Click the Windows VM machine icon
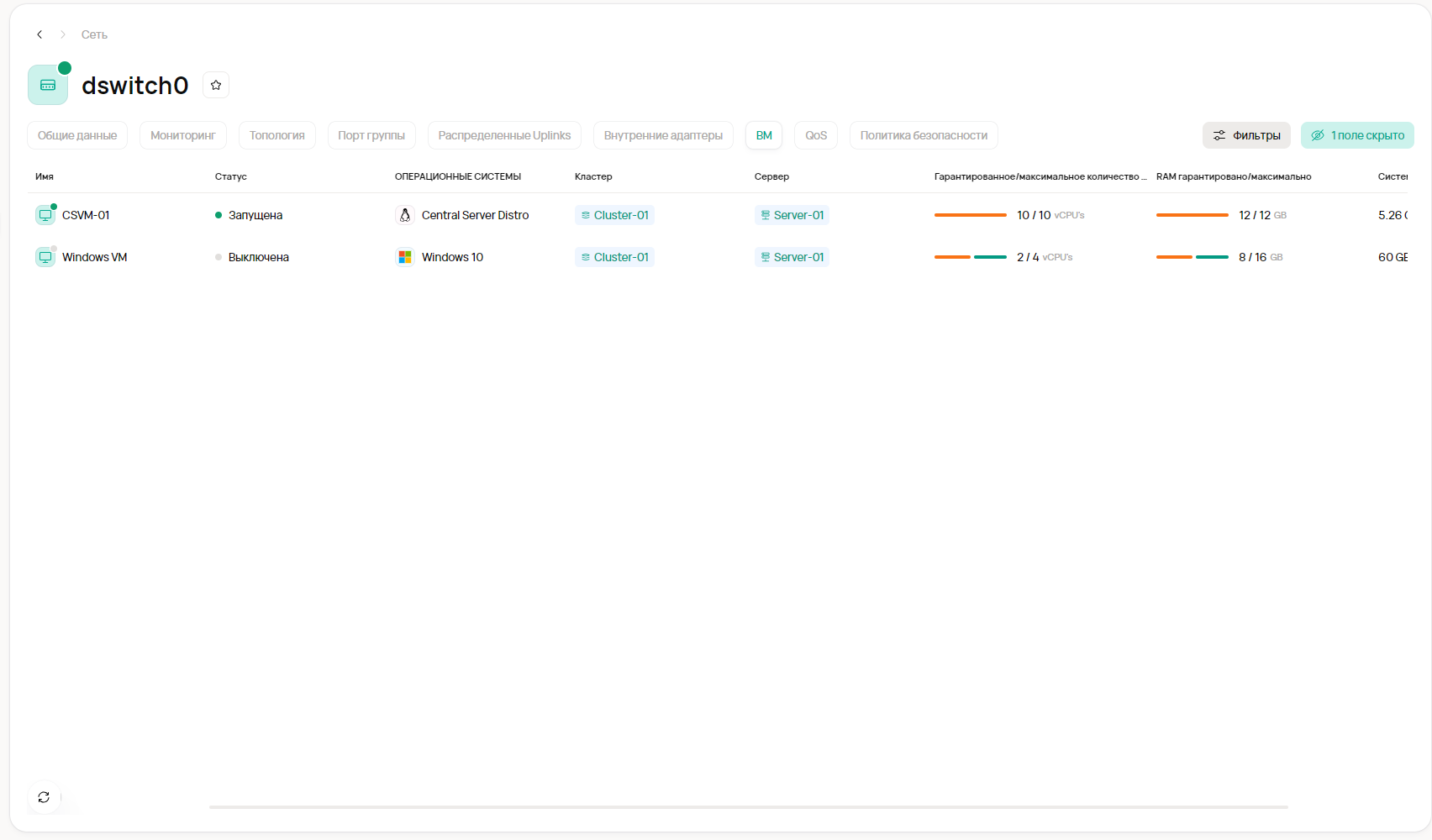 pos(45,257)
